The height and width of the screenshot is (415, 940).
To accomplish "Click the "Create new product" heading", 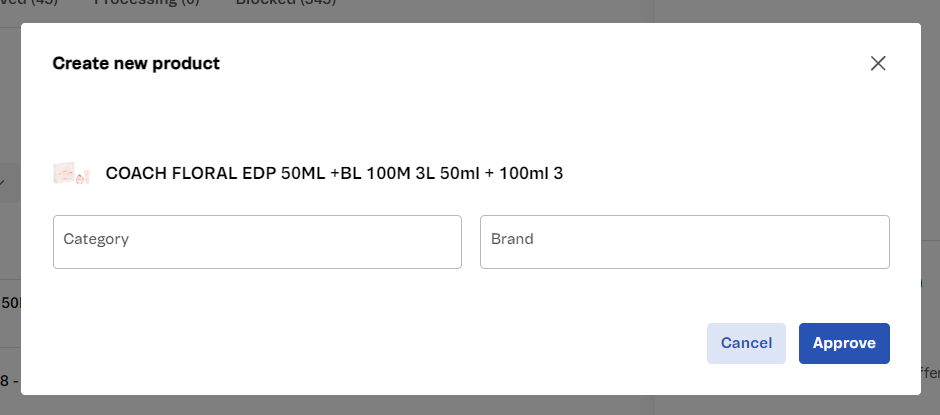I will click(136, 64).
